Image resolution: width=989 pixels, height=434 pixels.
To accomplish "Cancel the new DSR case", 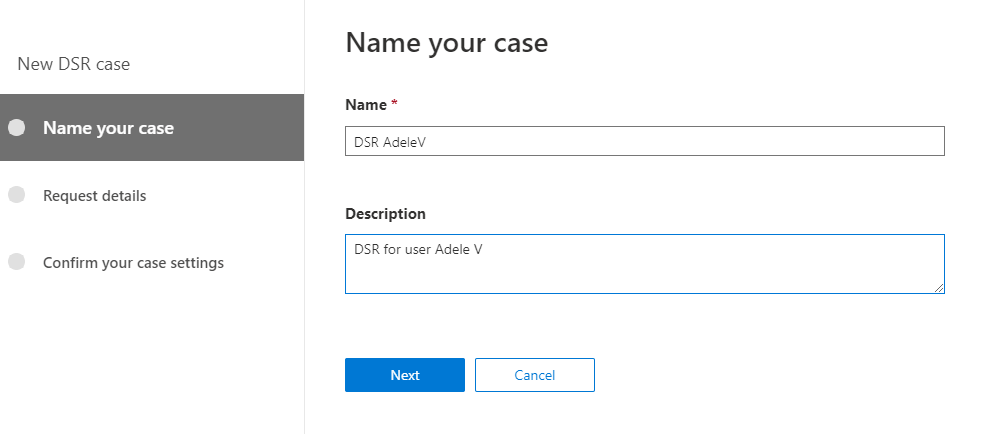I will coord(534,375).
